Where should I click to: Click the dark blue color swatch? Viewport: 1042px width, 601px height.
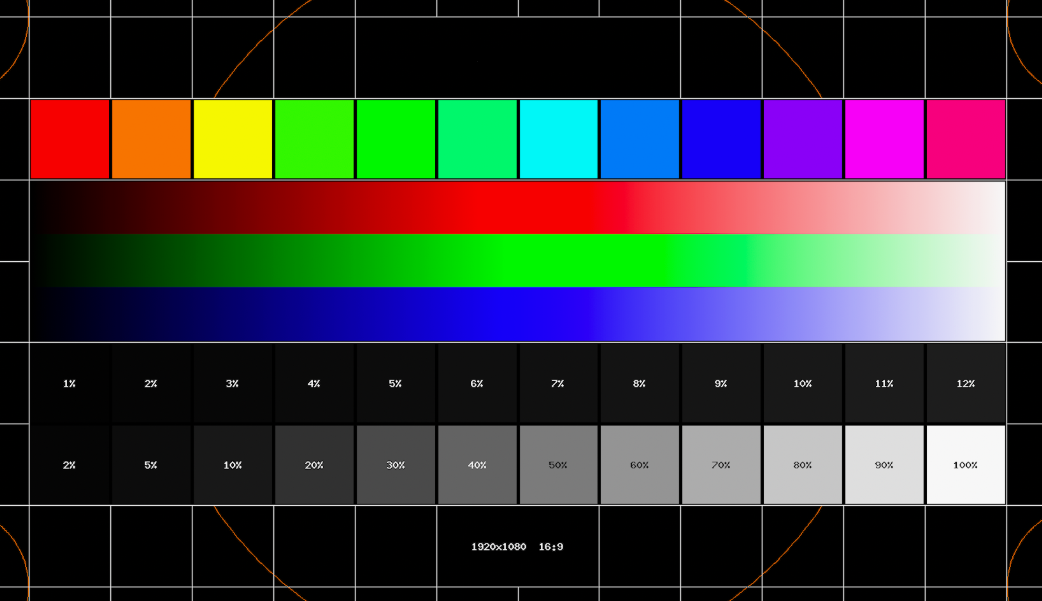pyautogui.click(x=722, y=139)
